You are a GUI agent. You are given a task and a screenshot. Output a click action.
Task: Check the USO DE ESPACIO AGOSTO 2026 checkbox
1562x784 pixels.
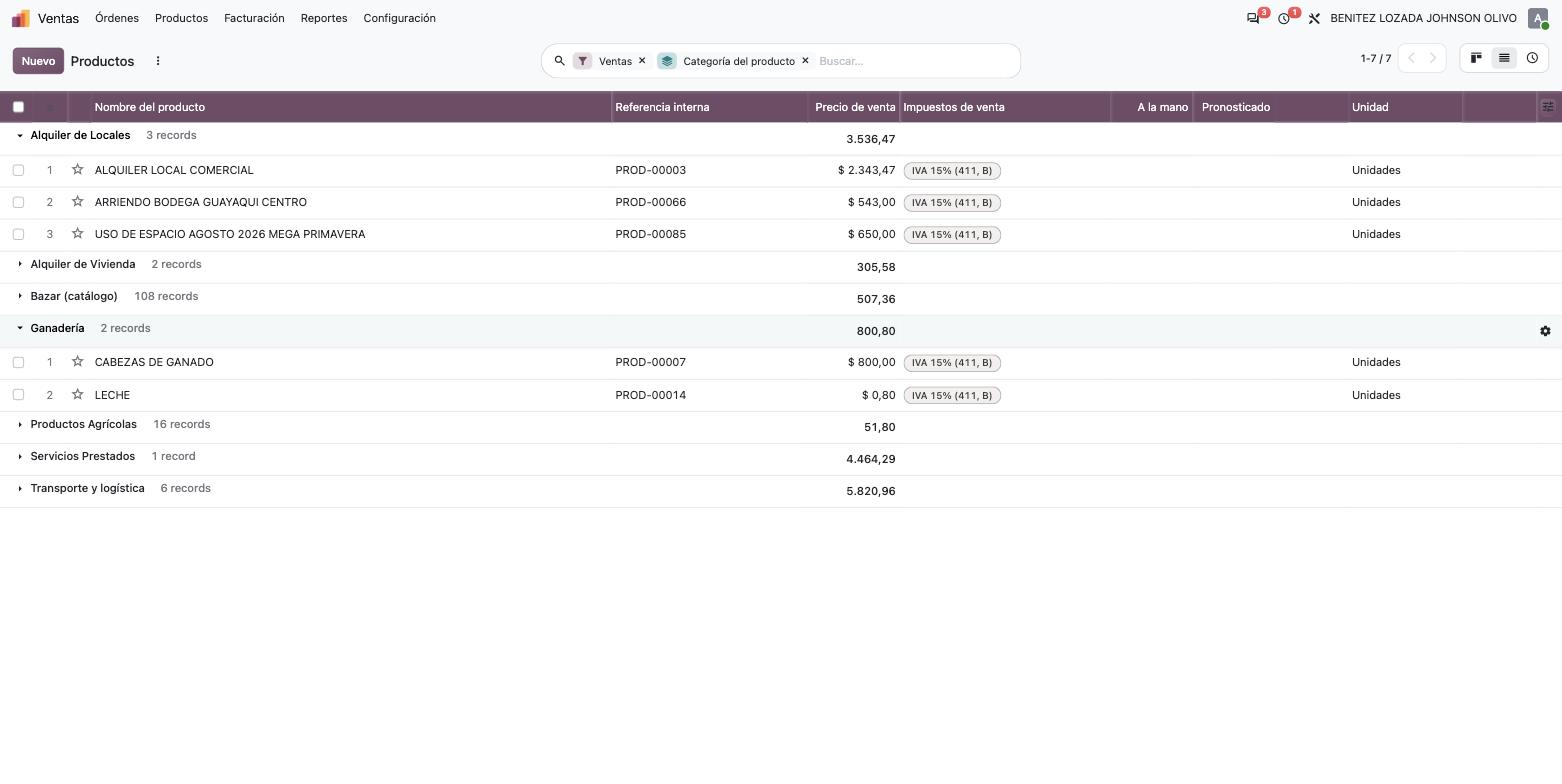coord(18,234)
